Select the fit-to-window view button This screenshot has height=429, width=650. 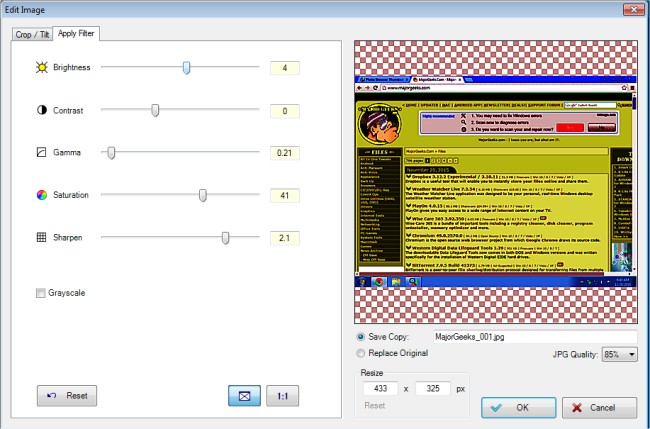(x=245, y=396)
